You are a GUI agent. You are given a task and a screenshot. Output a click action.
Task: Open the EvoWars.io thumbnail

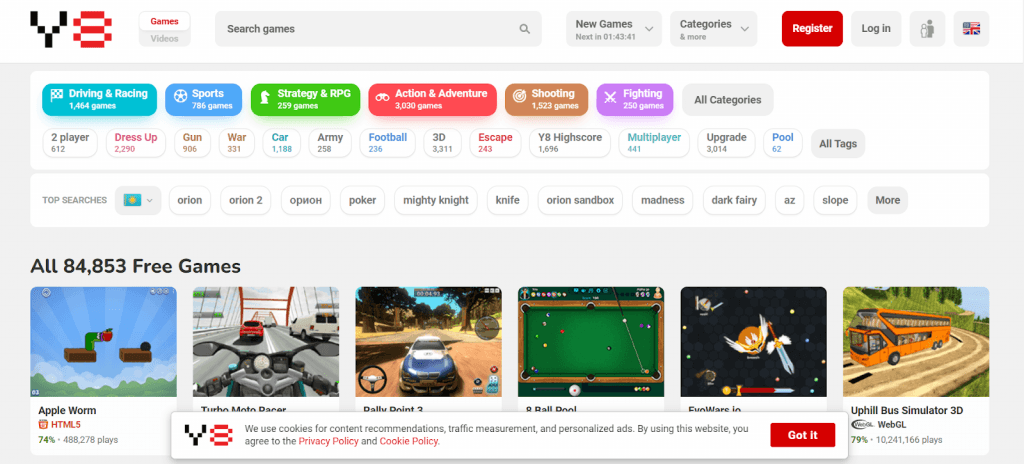tap(754, 342)
